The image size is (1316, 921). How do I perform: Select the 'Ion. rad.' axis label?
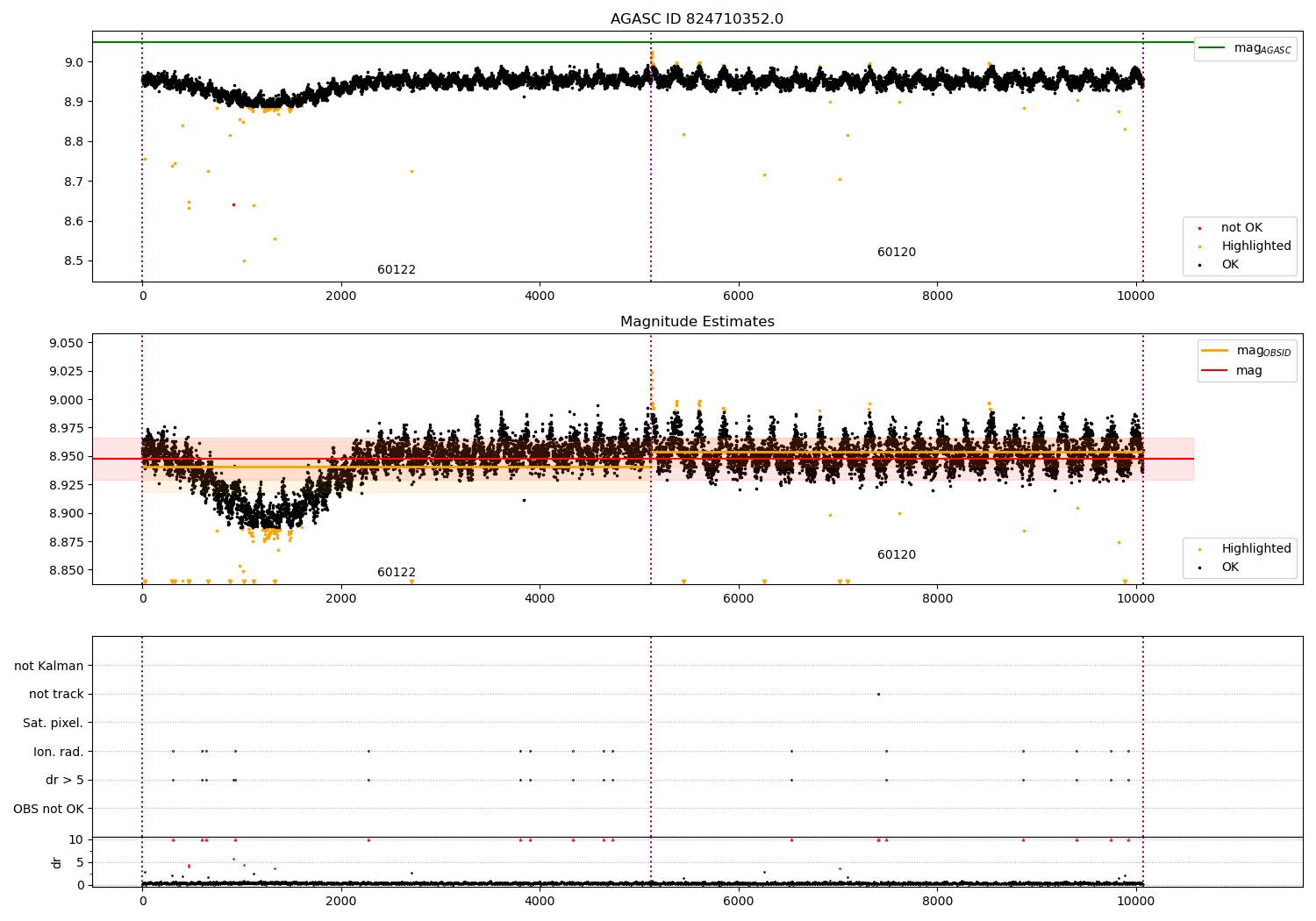coord(59,752)
